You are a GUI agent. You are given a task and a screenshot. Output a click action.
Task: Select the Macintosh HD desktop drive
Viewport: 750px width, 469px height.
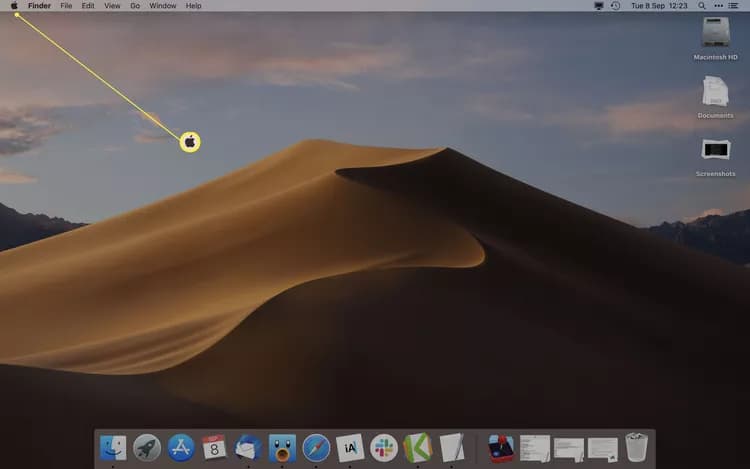coord(716,39)
